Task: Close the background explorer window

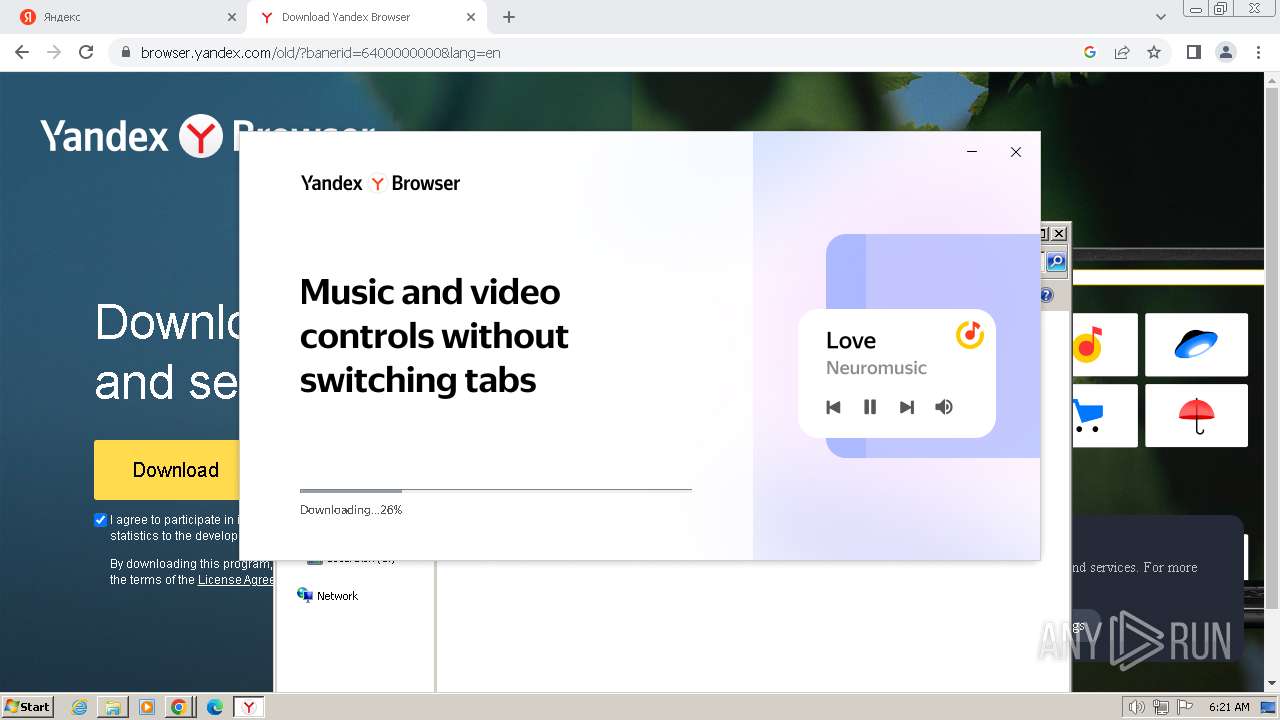Action: [1059, 233]
